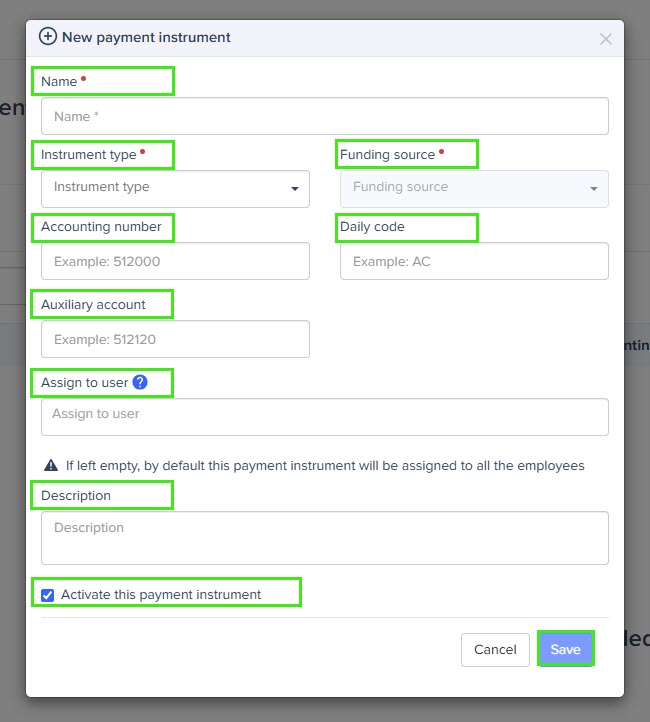Image resolution: width=650 pixels, height=722 pixels.
Task: Focus the Name text field
Action: tap(325, 116)
